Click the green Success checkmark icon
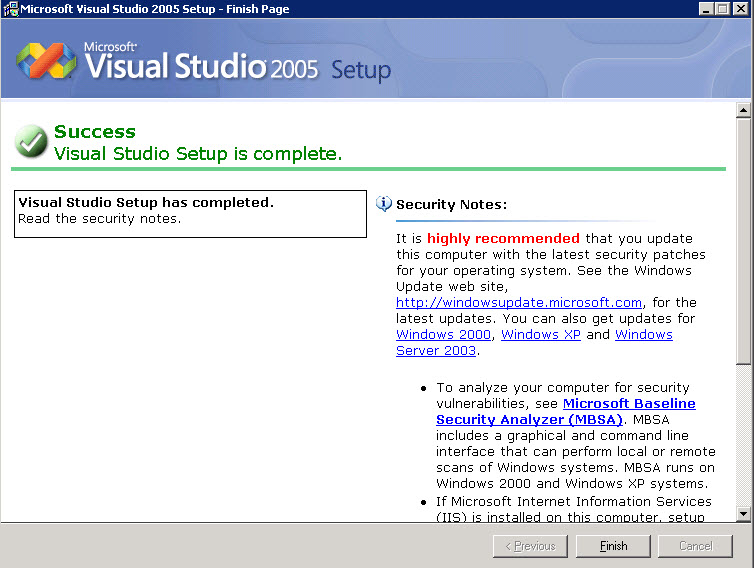754x568 pixels. click(31, 141)
